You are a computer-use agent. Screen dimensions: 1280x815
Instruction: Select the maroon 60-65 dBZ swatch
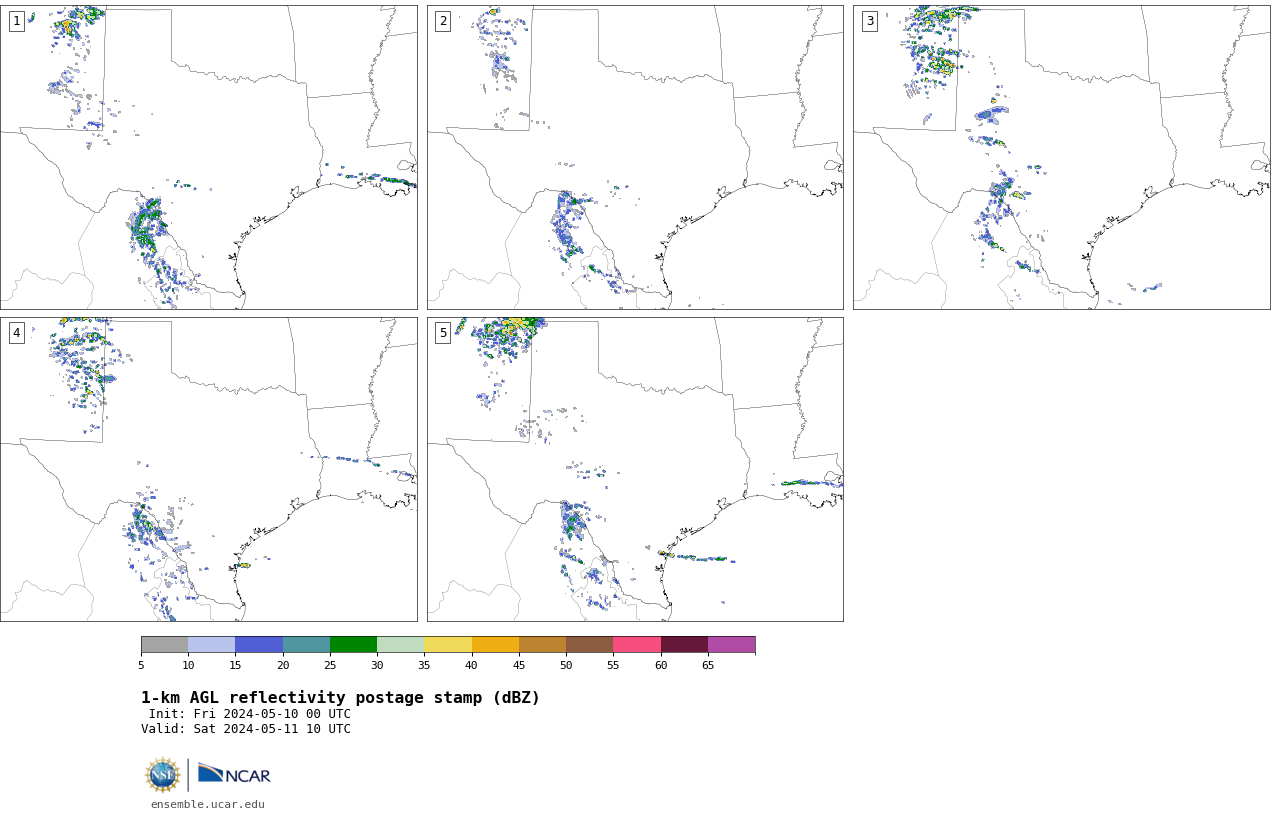point(684,644)
